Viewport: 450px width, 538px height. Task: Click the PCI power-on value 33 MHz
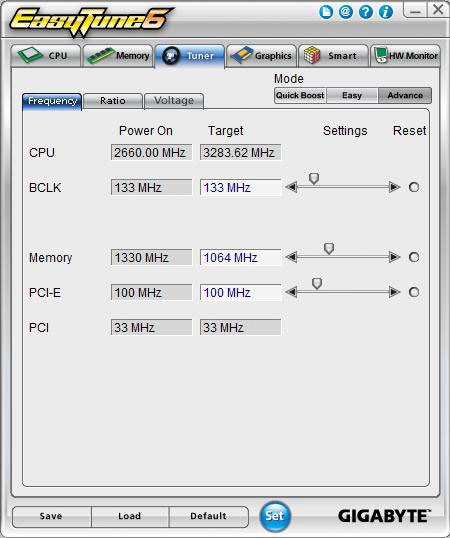[x=151, y=327]
